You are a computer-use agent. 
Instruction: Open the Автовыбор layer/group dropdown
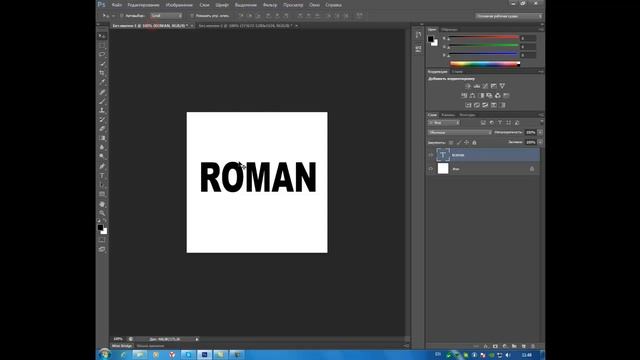(x=166, y=16)
